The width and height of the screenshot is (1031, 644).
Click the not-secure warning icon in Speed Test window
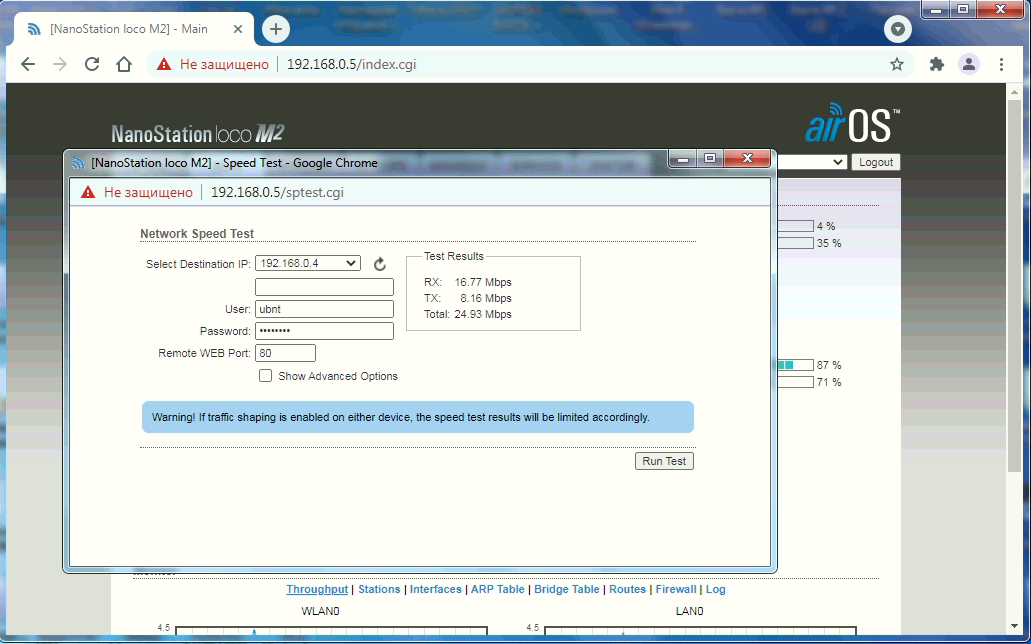click(88, 192)
